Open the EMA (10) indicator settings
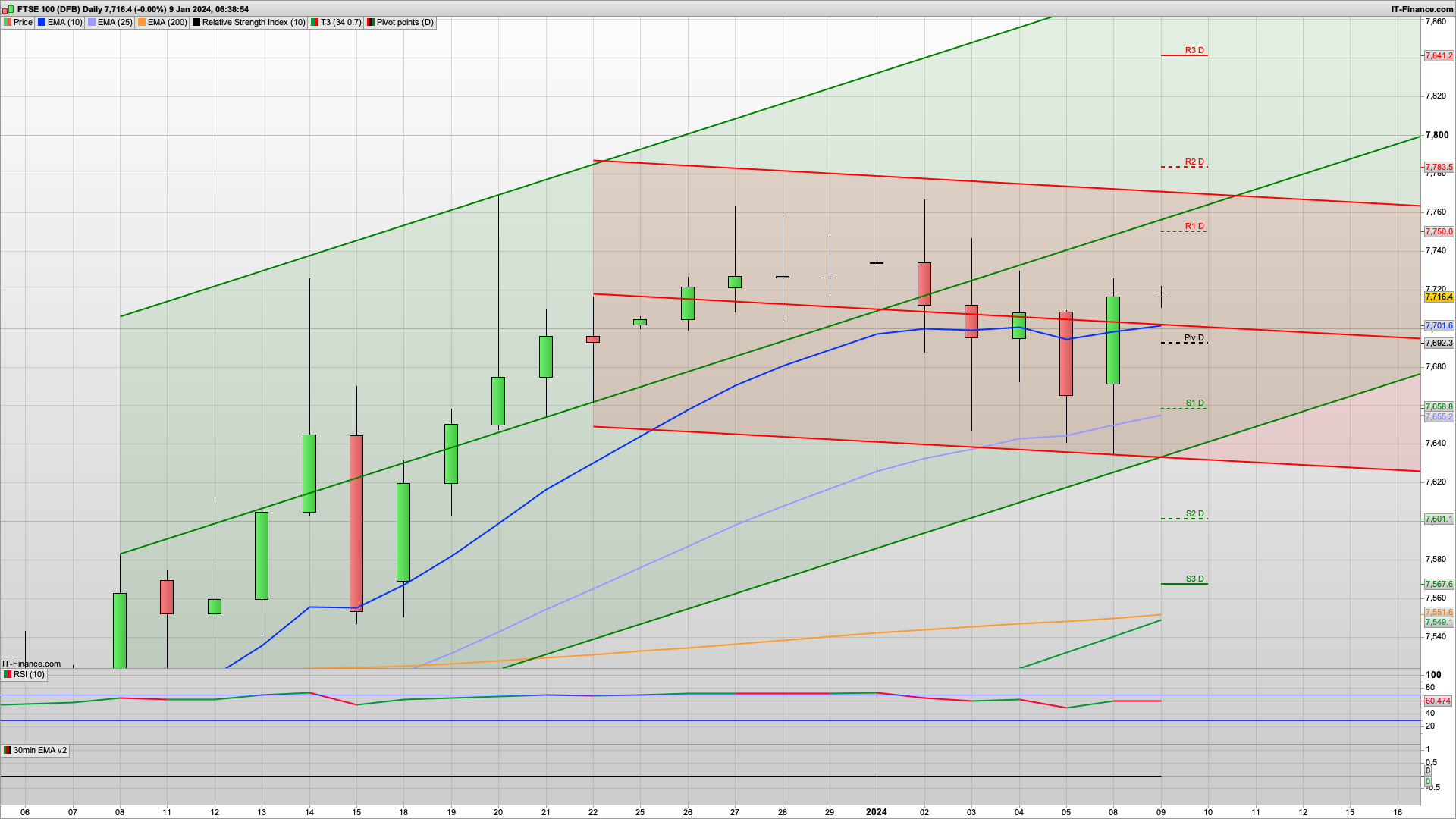 click(x=59, y=22)
